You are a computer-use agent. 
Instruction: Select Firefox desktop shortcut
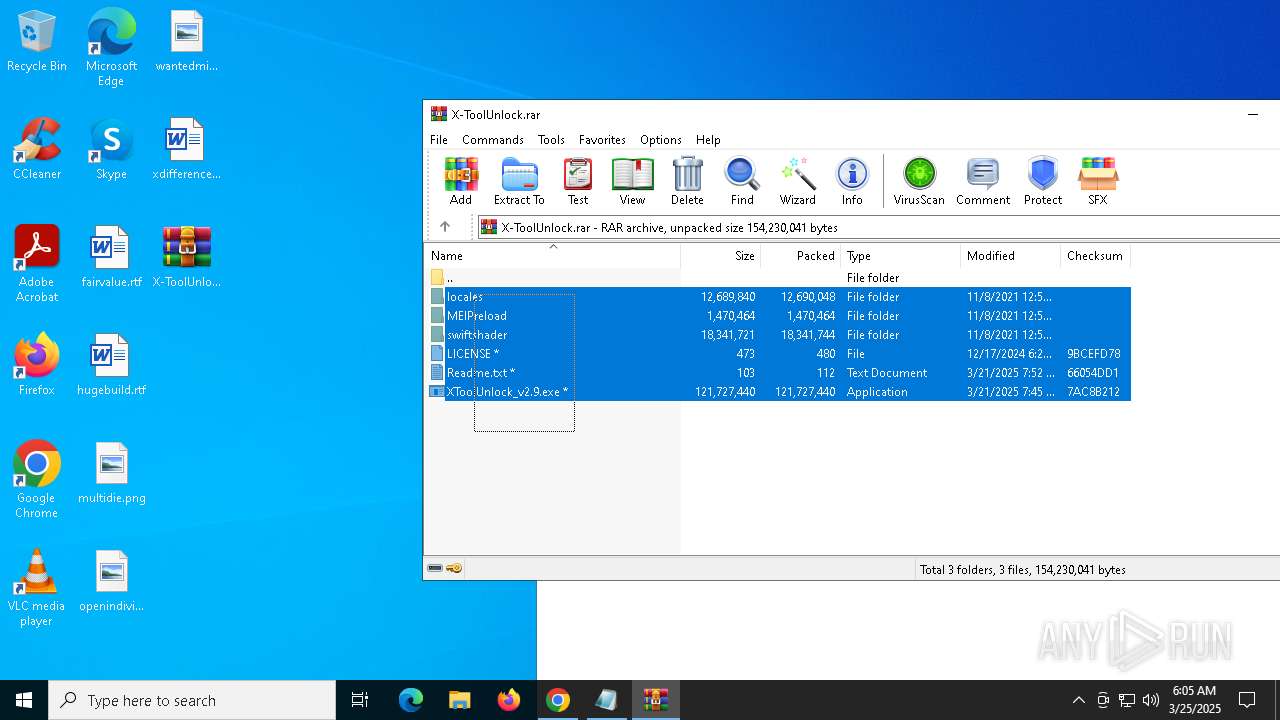[x=37, y=365]
